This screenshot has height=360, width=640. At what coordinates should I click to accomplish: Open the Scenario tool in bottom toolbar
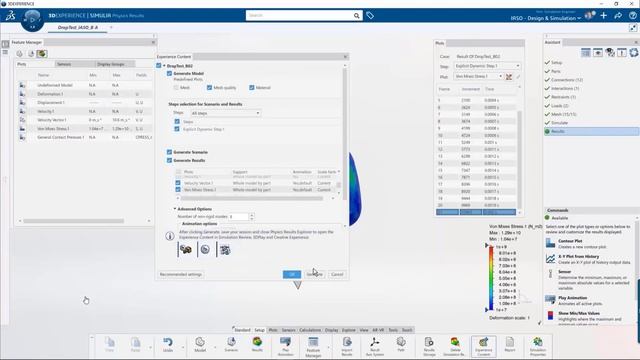tap(231, 345)
